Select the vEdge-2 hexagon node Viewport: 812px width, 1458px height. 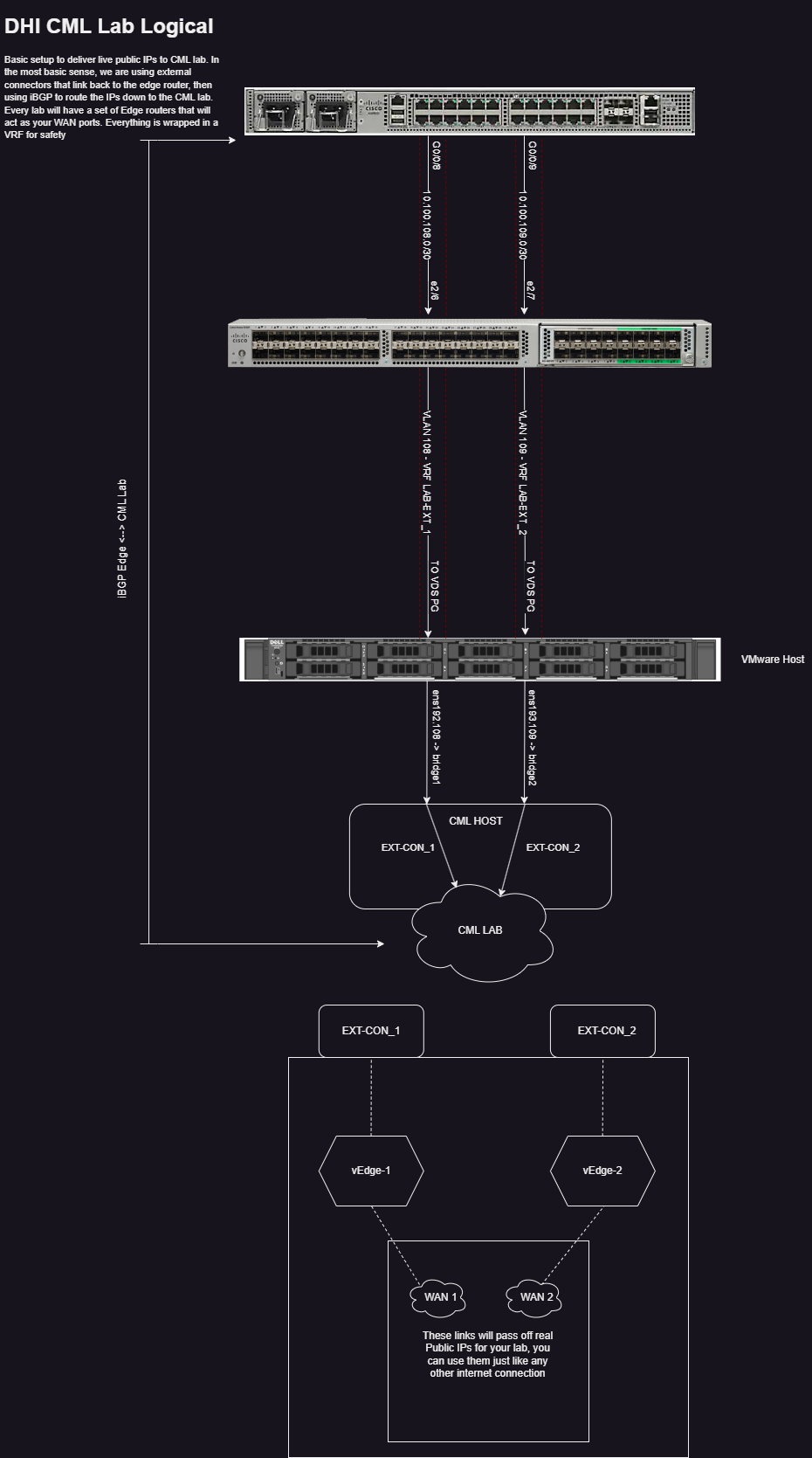(602, 1171)
